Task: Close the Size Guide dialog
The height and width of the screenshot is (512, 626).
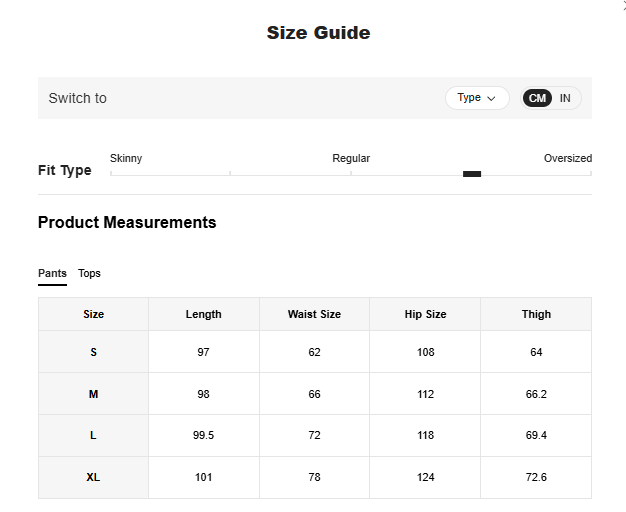Action: (x=622, y=5)
